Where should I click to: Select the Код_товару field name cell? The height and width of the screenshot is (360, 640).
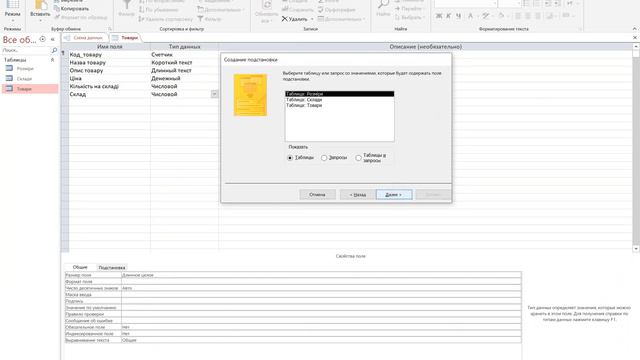click(x=109, y=55)
